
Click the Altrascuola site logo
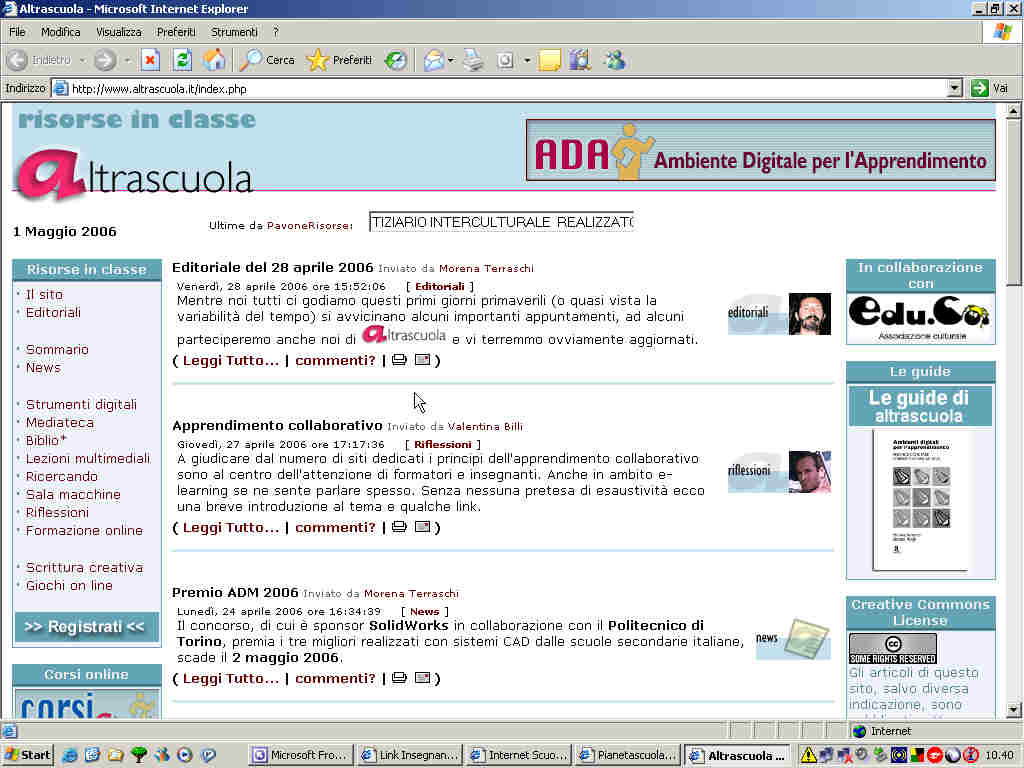(x=134, y=175)
